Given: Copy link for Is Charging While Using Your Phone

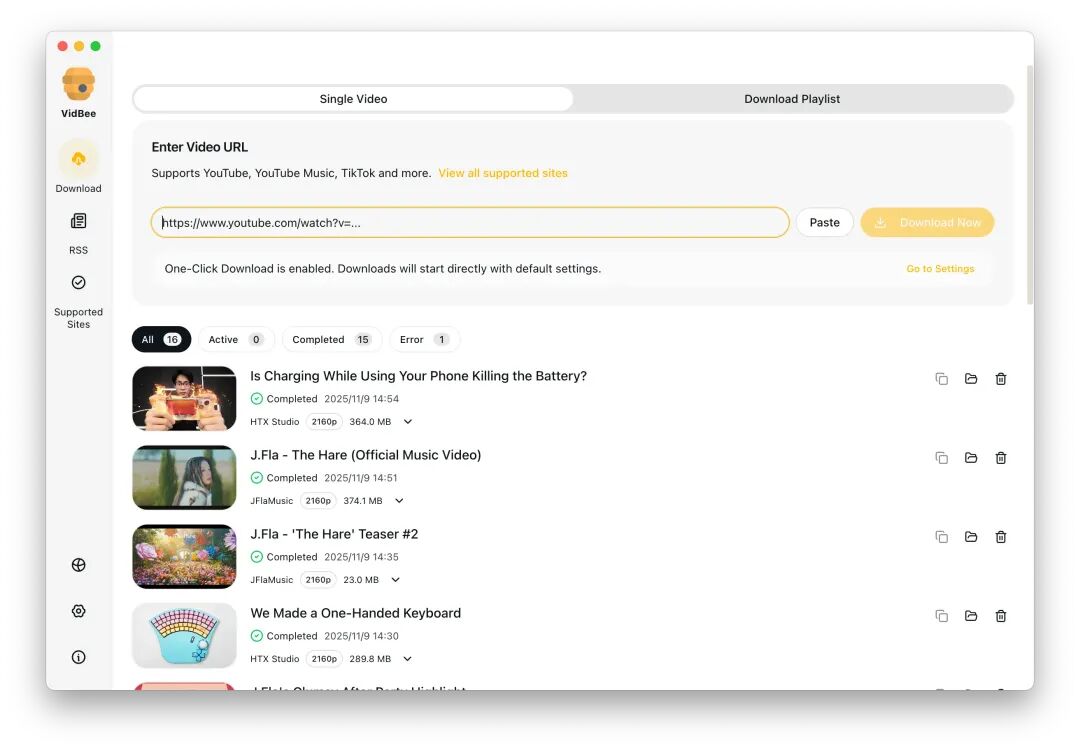Looking at the screenshot, I should click(x=942, y=379).
